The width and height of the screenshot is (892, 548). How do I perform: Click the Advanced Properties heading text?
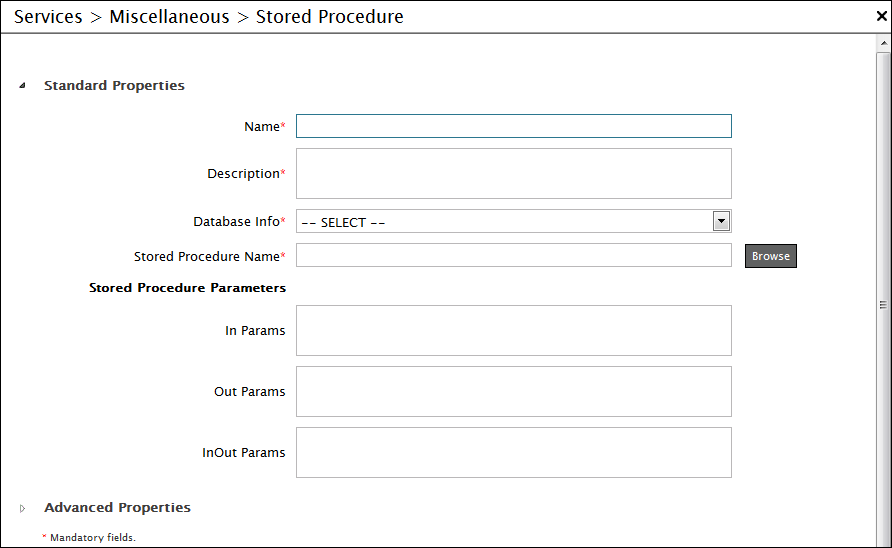[118, 508]
